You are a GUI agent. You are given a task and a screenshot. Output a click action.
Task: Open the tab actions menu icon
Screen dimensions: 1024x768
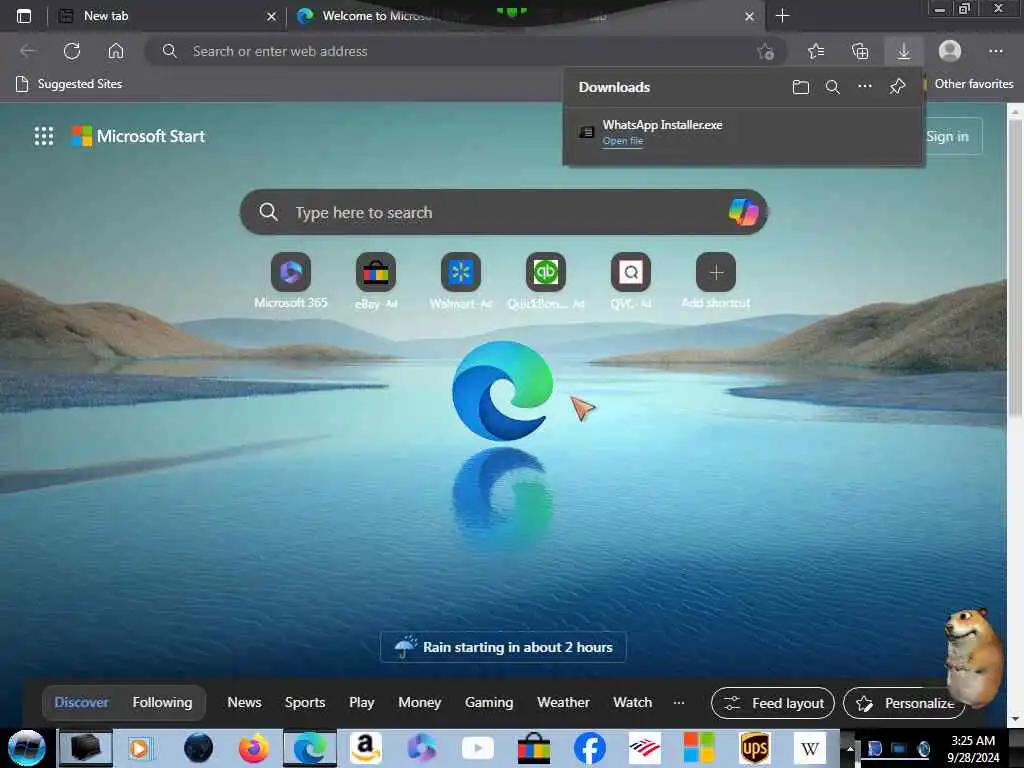(24, 16)
